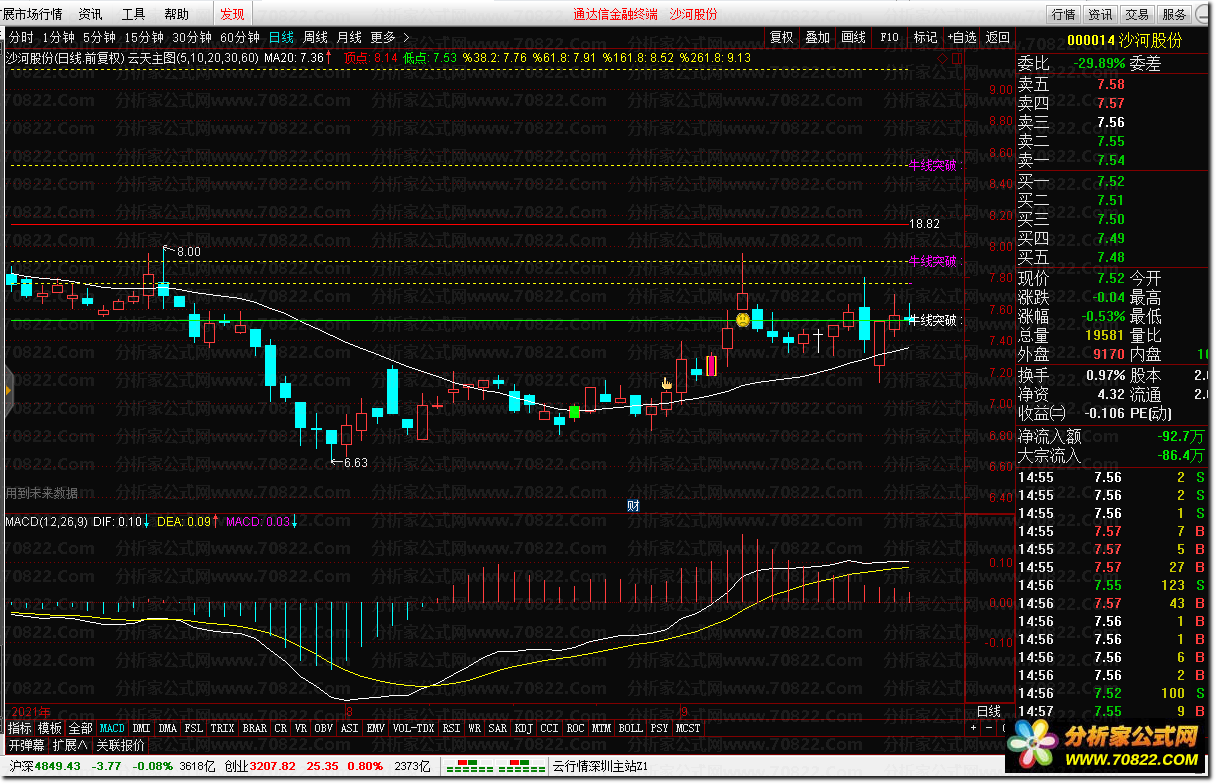
Task: Select the DMA indicator tab
Action: point(168,728)
